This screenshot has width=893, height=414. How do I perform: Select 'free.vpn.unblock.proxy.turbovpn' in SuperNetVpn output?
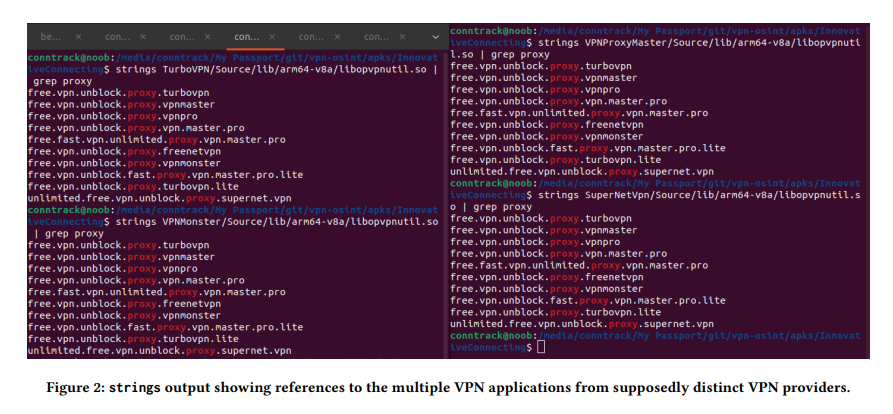tap(540, 218)
